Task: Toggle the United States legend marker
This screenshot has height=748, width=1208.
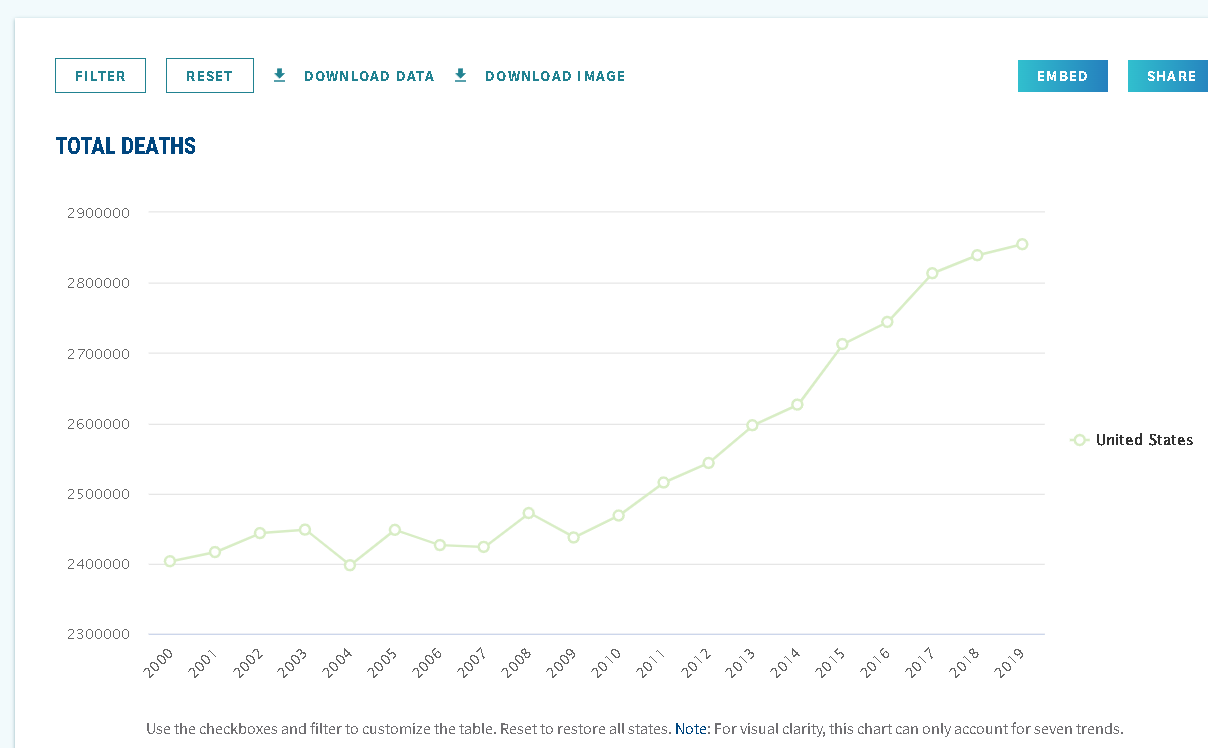Action: pyautogui.click(x=1079, y=440)
